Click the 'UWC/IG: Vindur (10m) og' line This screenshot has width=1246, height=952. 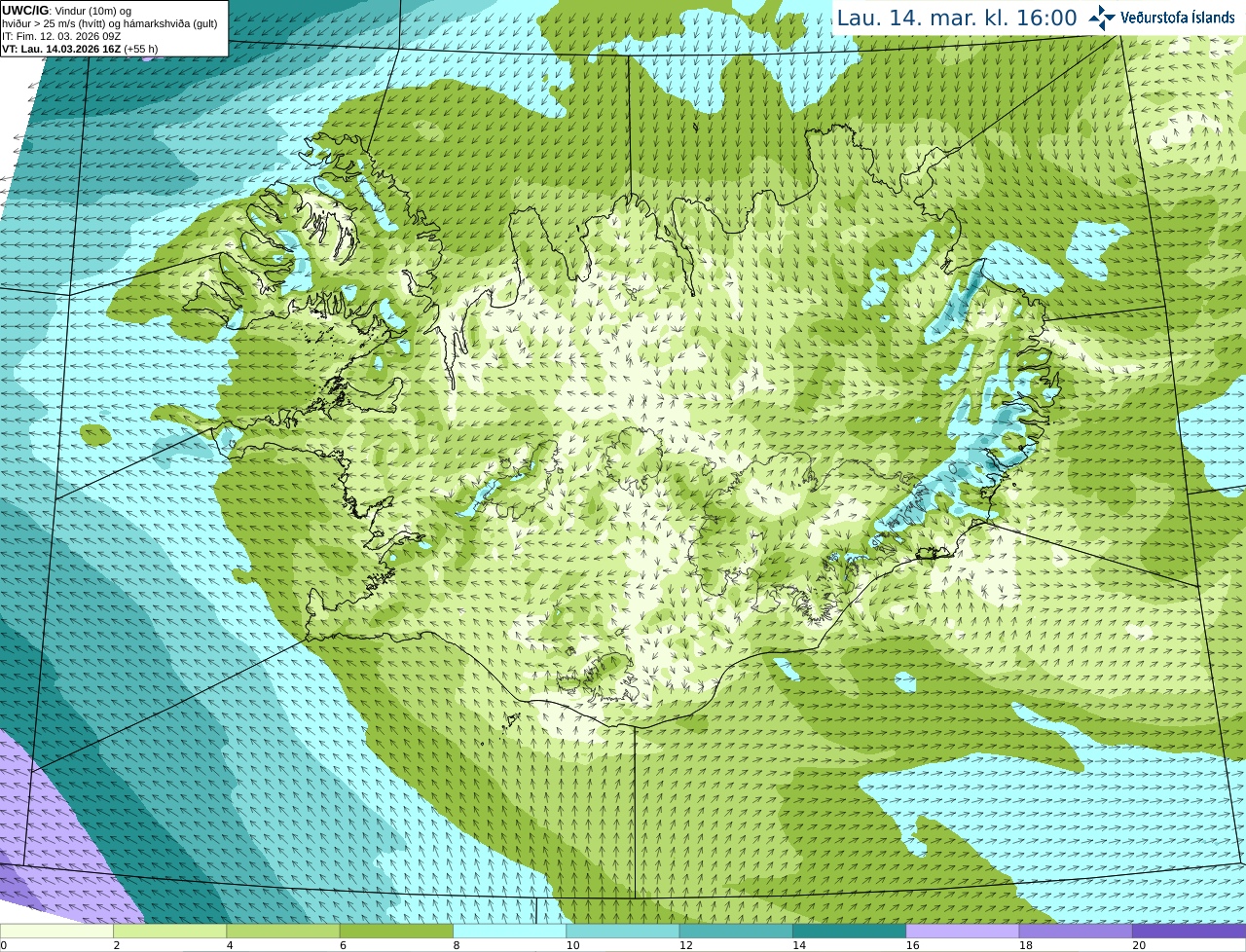coord(67,11)
